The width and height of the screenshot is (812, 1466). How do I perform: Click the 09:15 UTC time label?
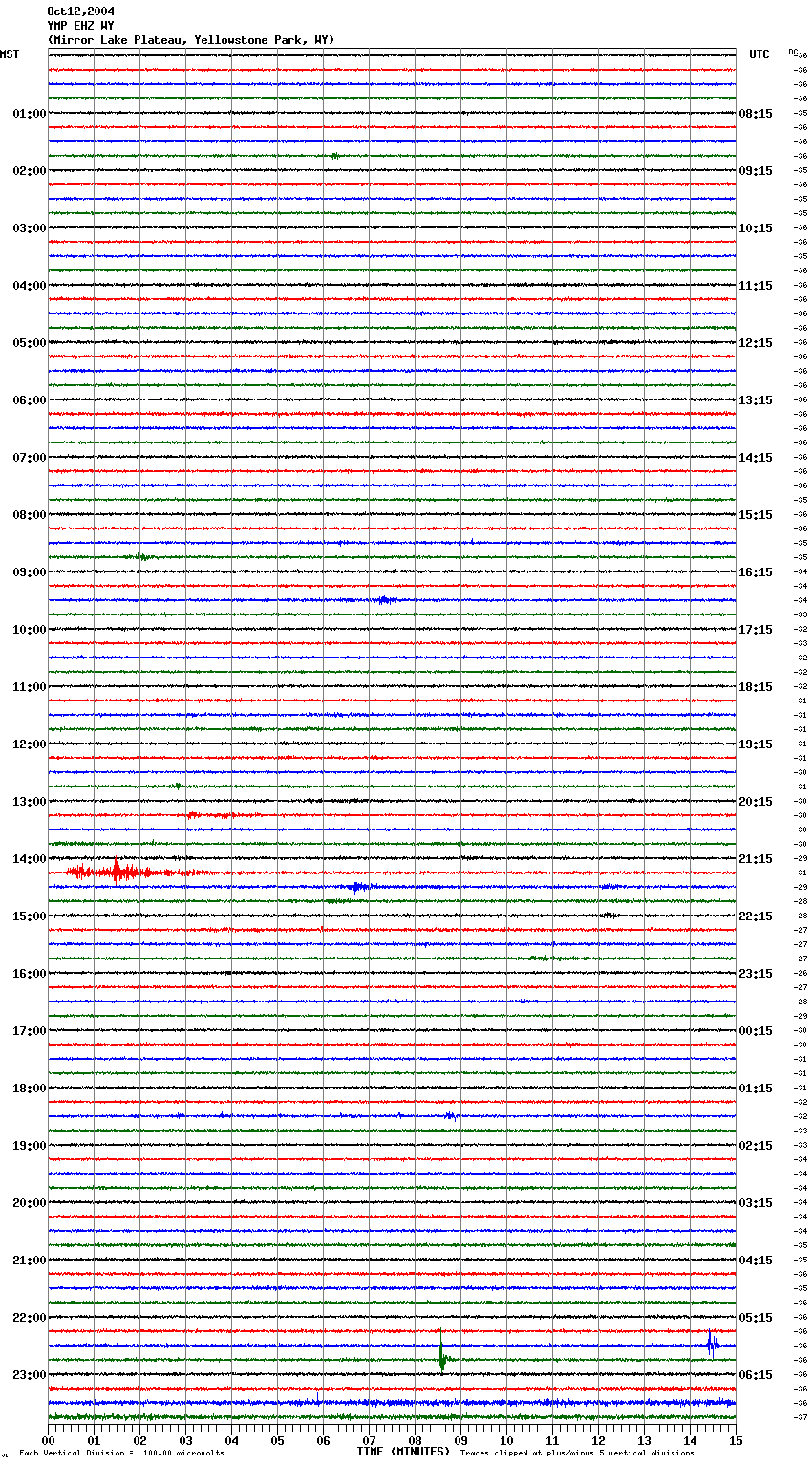(x=756, y=171)
